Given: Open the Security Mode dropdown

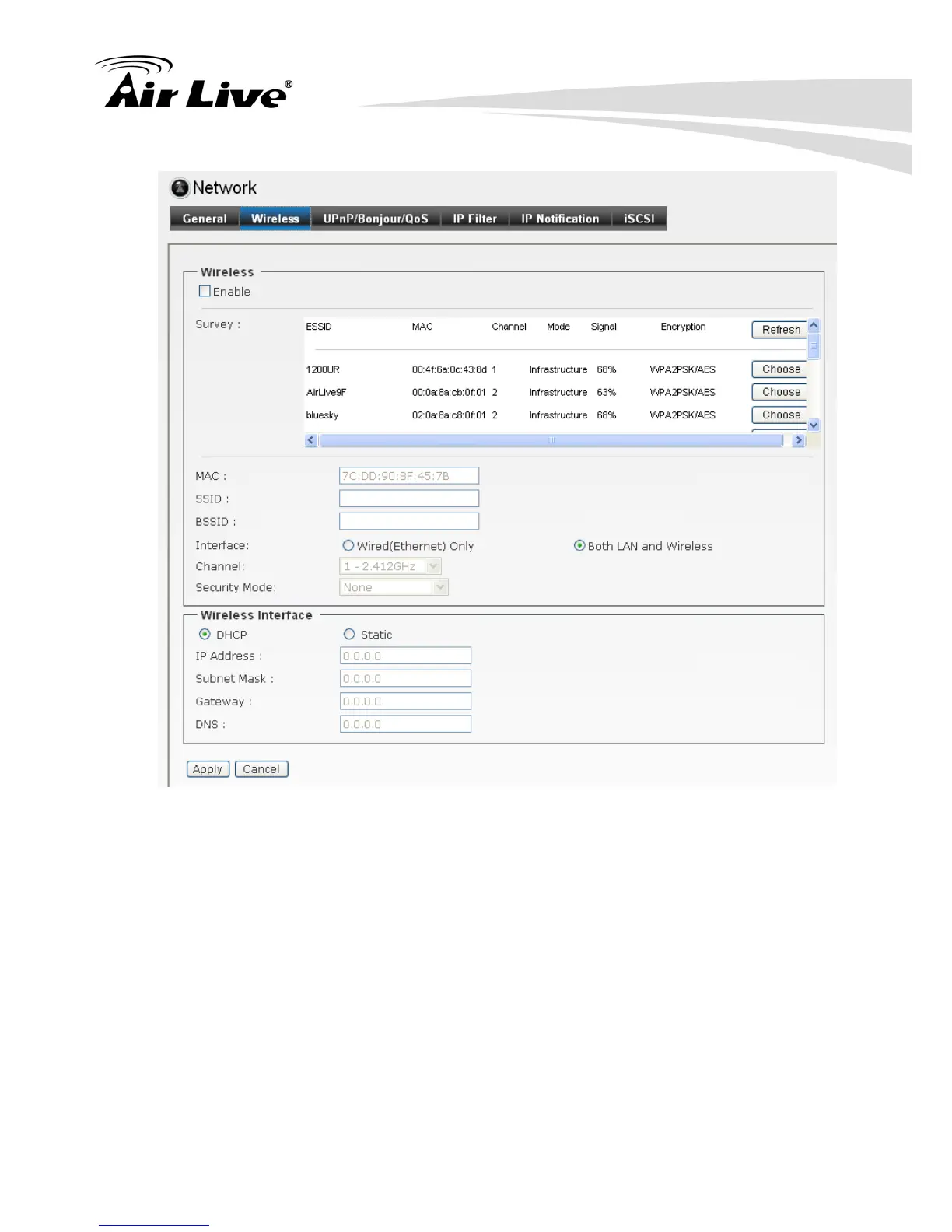Looking at the screenshot, I should pyautogui.click(x=394, y=587).
